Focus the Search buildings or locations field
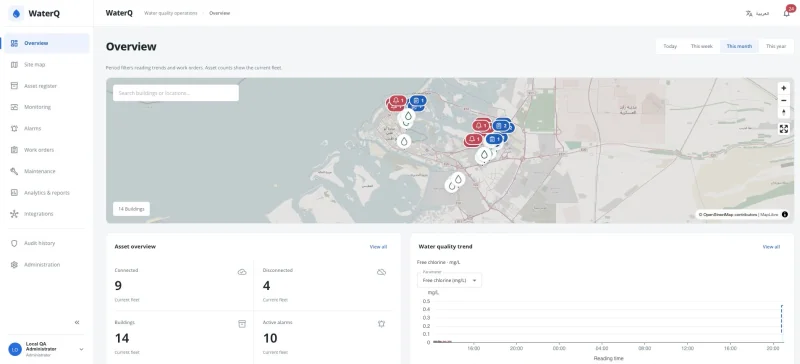800x364 pixels. click(x=176, y=93)
